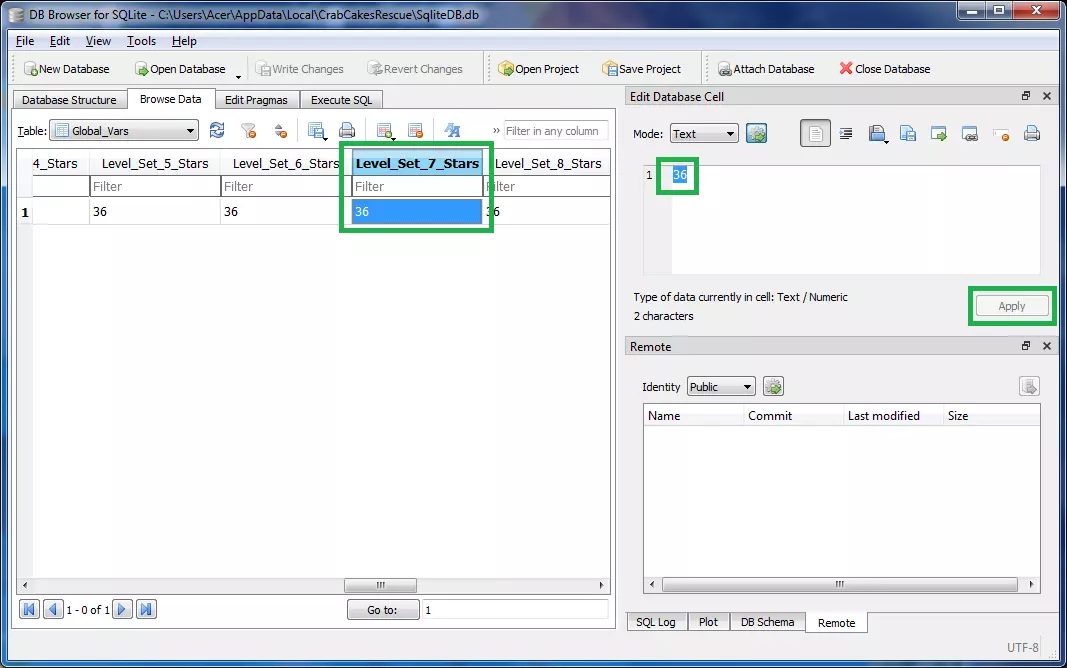Viewport: 1067px width, 668px height.
Task: Click the Save Project icon
Action: tap(609, 69)
